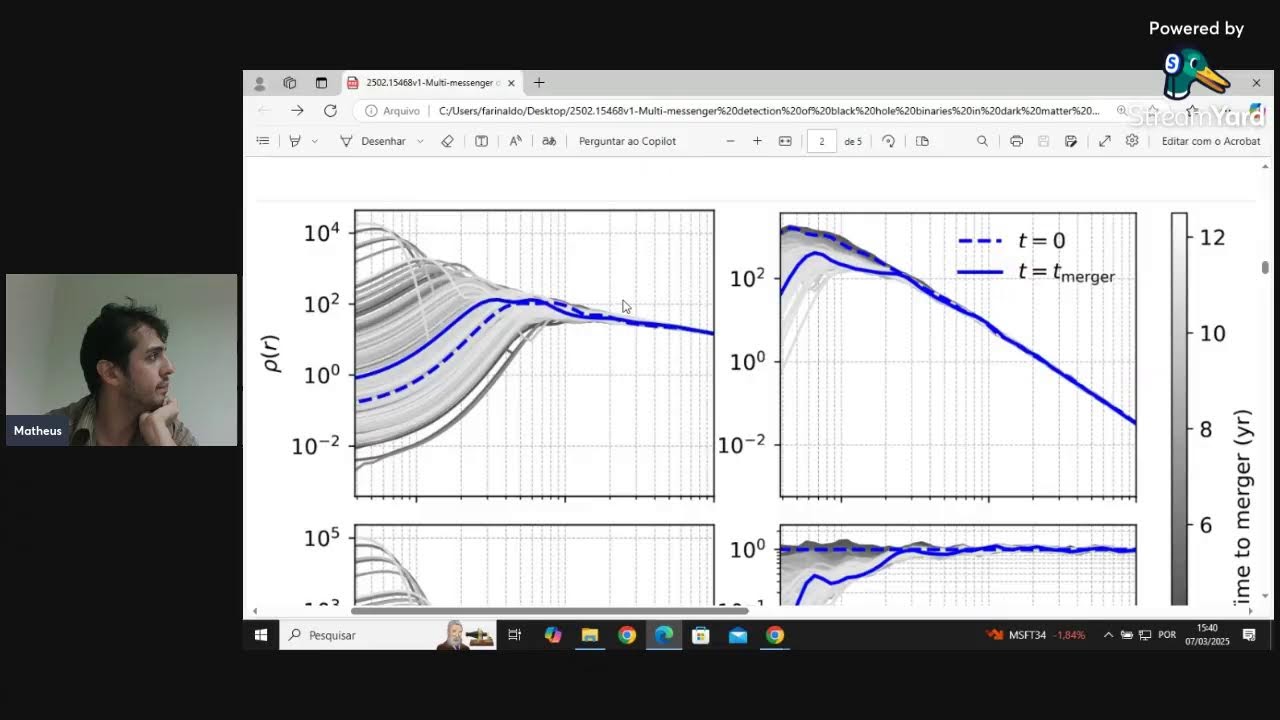
Task: Open the PDF table of contents sidebar
Action: pos(263,141)
